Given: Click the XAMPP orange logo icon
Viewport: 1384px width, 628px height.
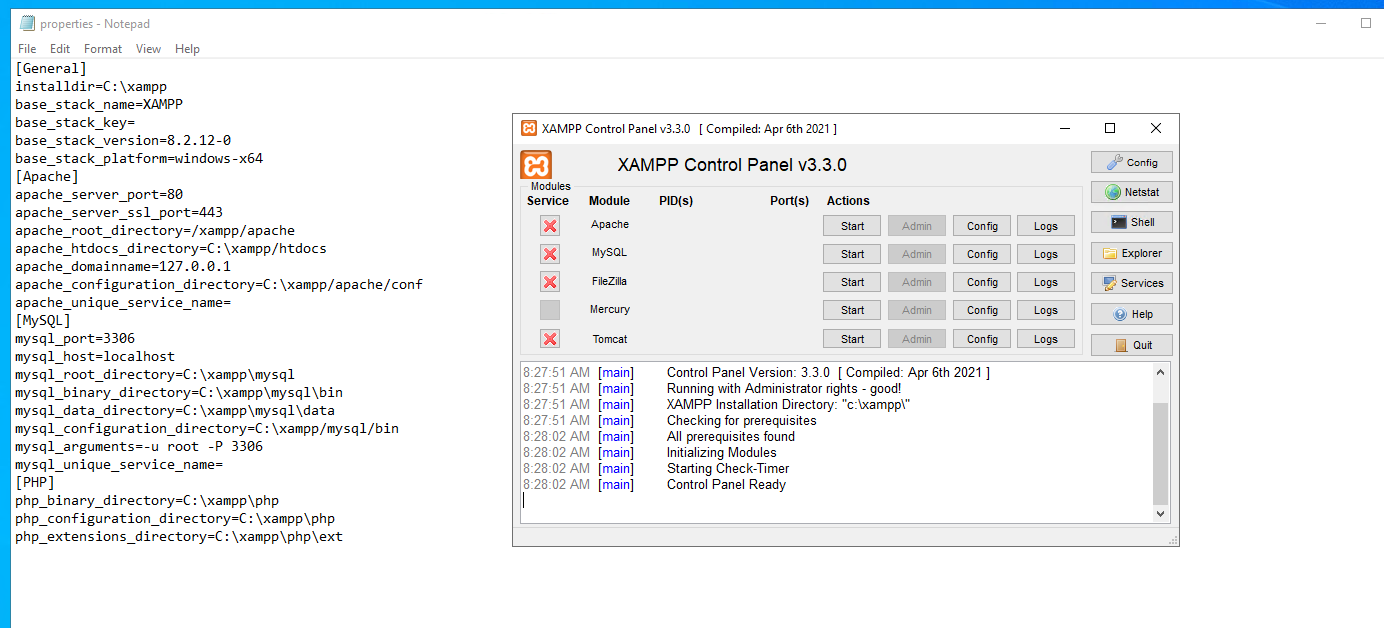Looking at the screenshot, I should (x=536, y=165).
